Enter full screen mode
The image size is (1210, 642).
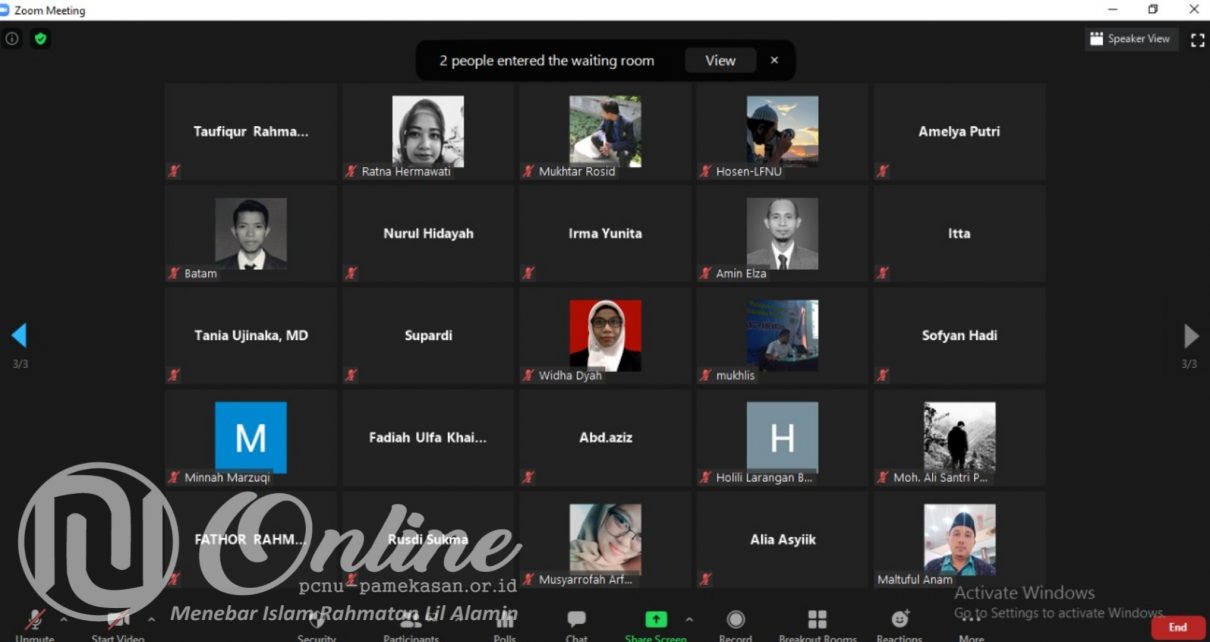click(x=1197, y=40)
